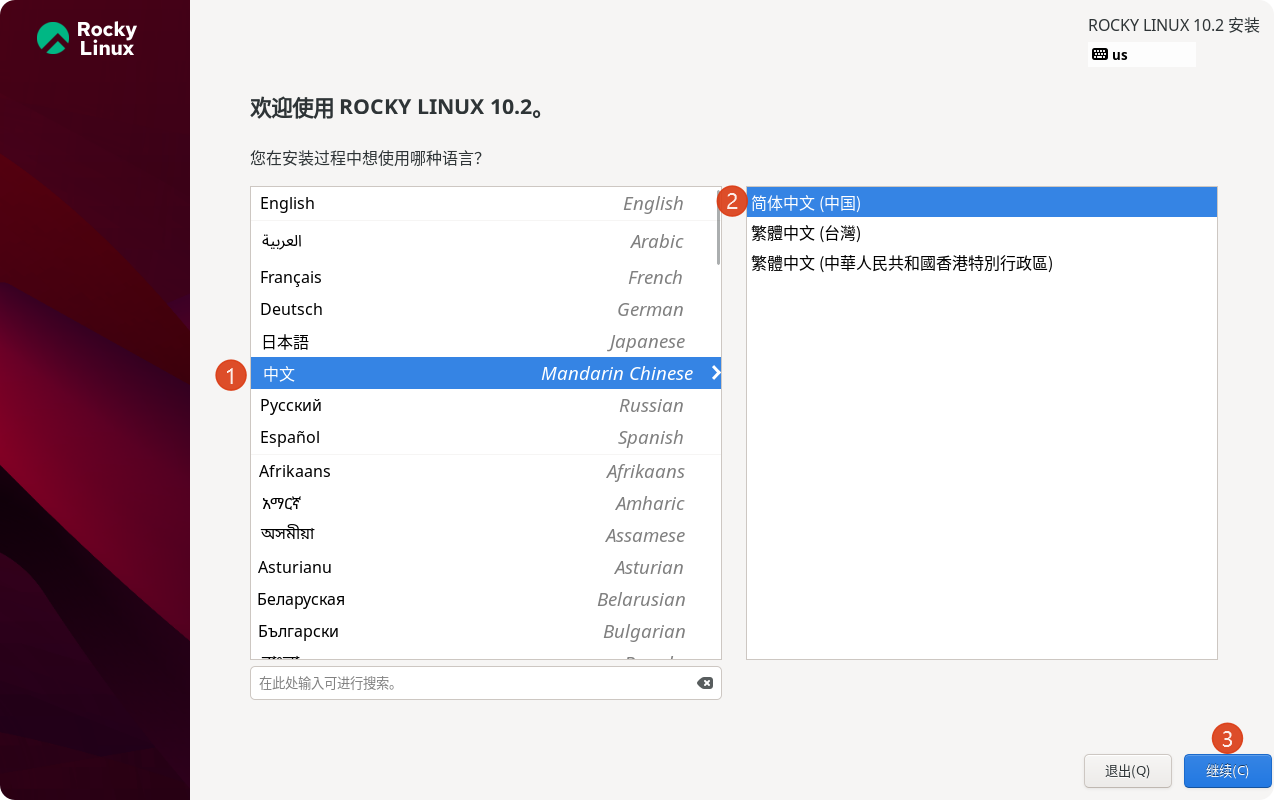The image size is (1274, 800).
Task: Select 日本語 Japanese language row
Action: [x=485, y=341]
